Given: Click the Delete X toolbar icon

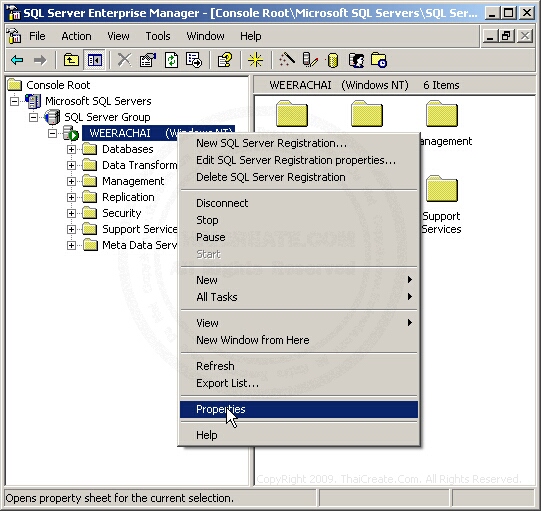Looking at the screenshot, I should [x=125, y=60].
